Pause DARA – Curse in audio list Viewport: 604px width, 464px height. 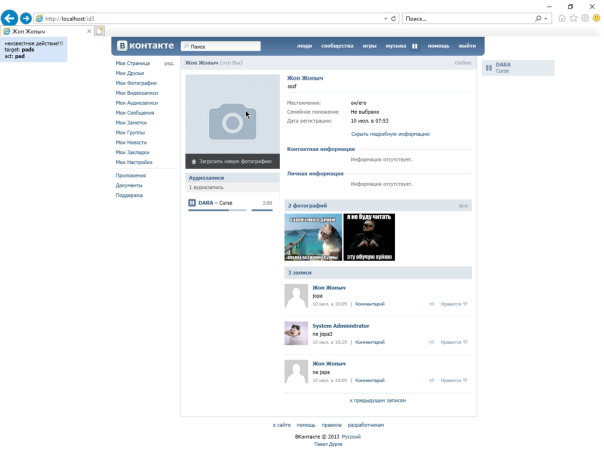(x=192, y=203)
